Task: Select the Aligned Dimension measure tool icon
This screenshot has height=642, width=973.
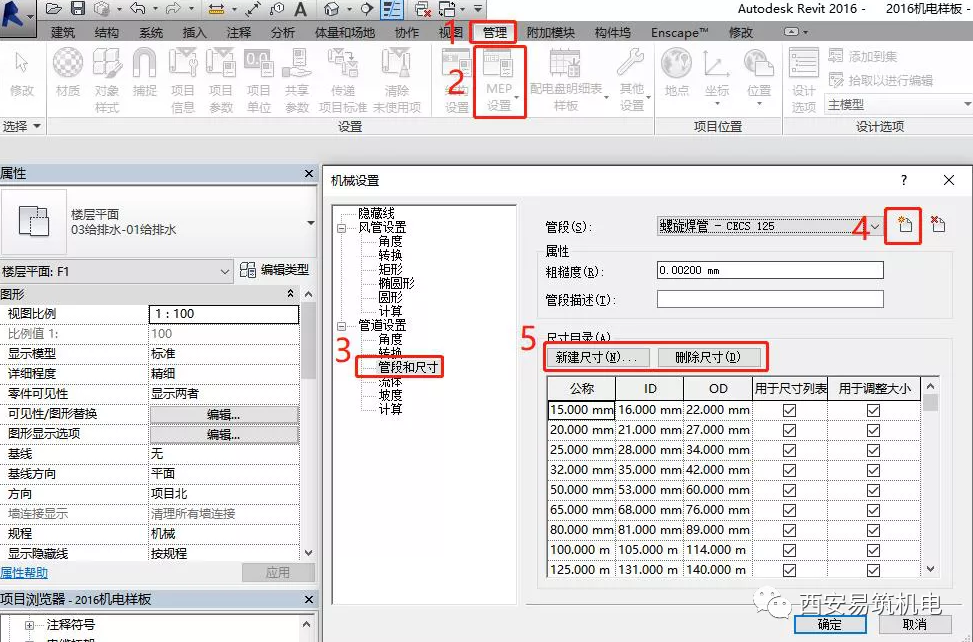Action: pyautogui.click(x=216, y=9)
